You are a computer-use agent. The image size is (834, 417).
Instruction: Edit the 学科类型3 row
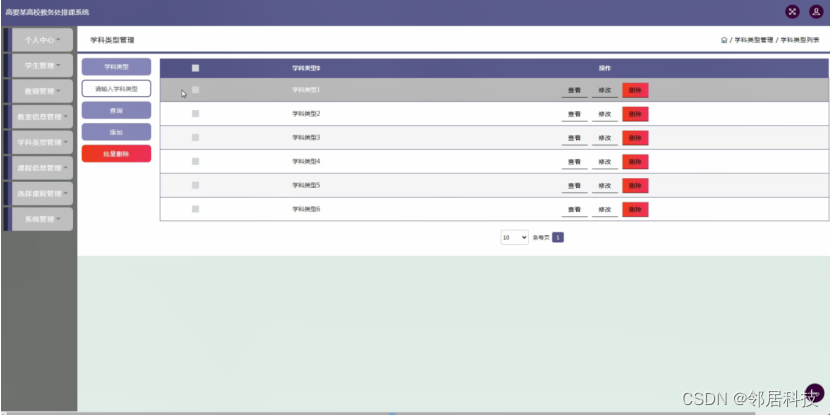tap(605, 138)
